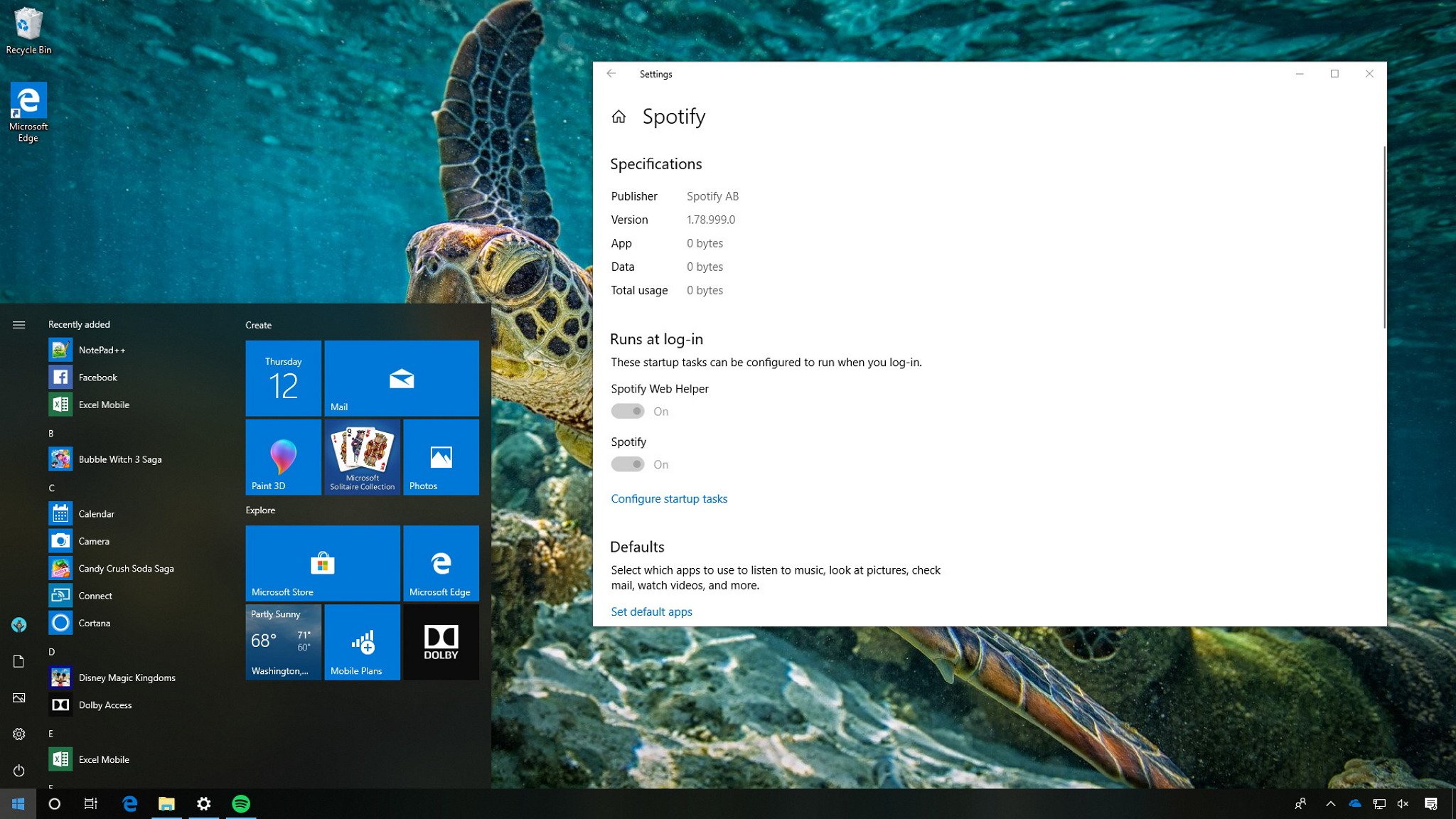The height and width of the screenshot is (819, 1456).
Task: Expand the Recently added apps list
Action: point(79,323)
